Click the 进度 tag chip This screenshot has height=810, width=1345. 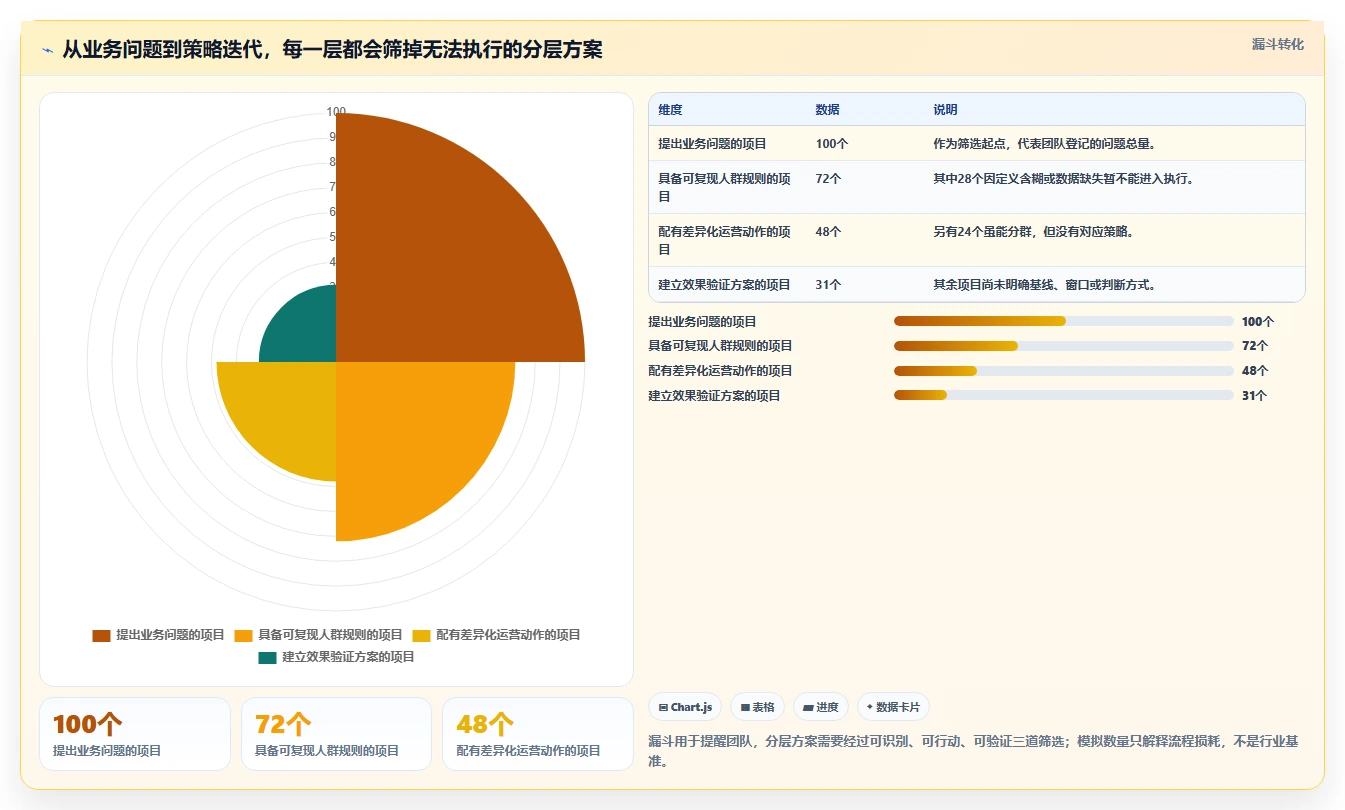point(821,707)
